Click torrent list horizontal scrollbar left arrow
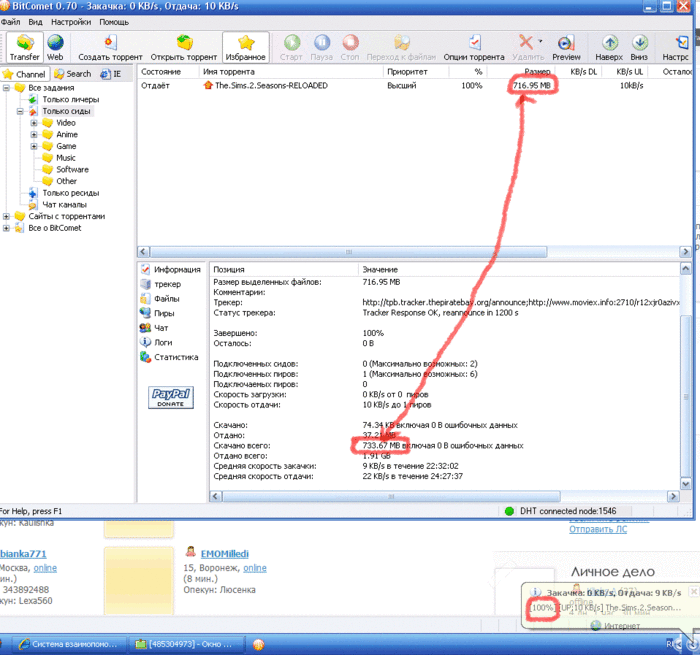700x655 pixels. pos(143,252)
